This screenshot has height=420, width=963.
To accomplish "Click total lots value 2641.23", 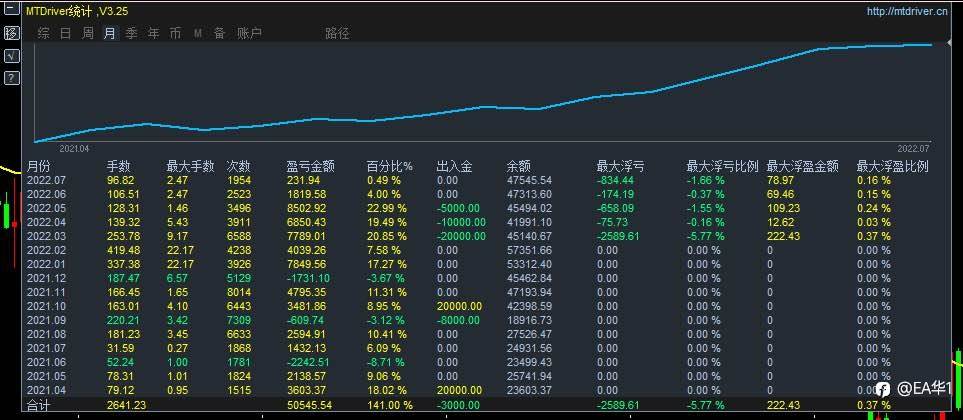I will point(126,405).
